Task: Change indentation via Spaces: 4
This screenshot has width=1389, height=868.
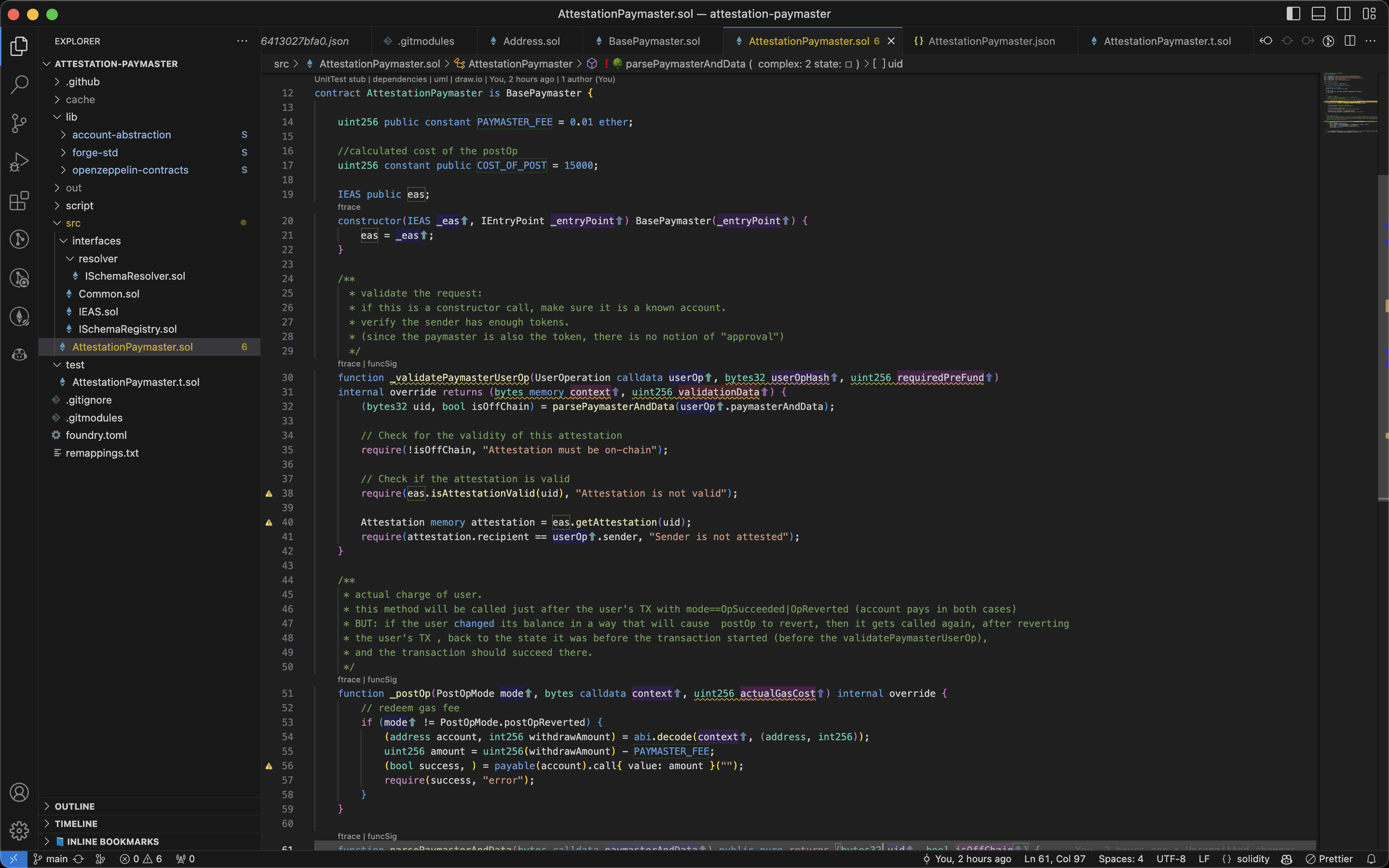Action: pos(1120,859)
